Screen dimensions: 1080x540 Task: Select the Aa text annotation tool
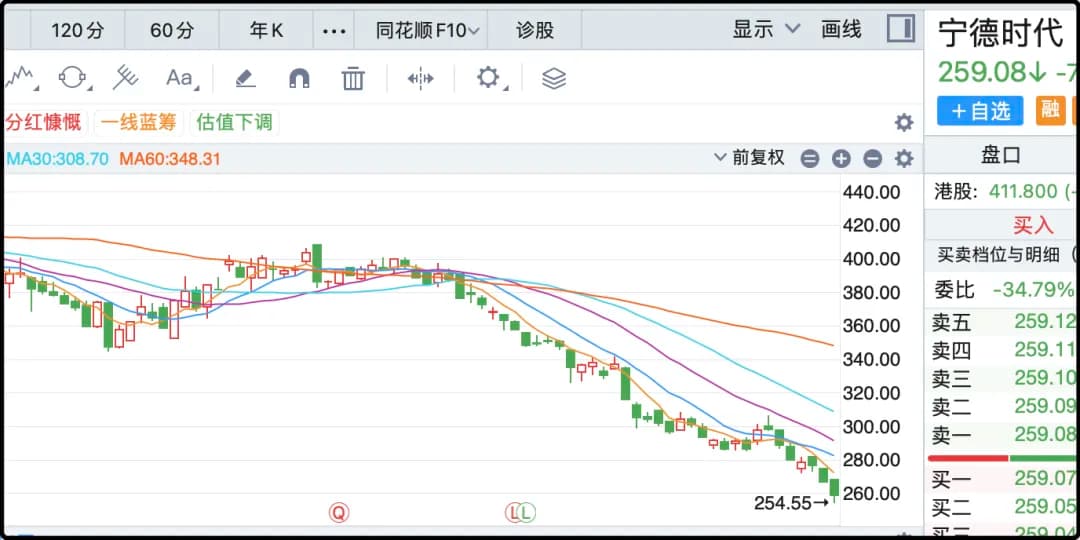point(180,78)
